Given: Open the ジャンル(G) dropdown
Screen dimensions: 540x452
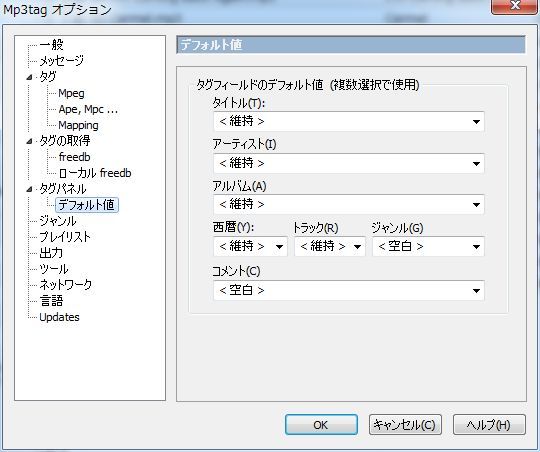Looking at the screenshot, I should point(428,246).
